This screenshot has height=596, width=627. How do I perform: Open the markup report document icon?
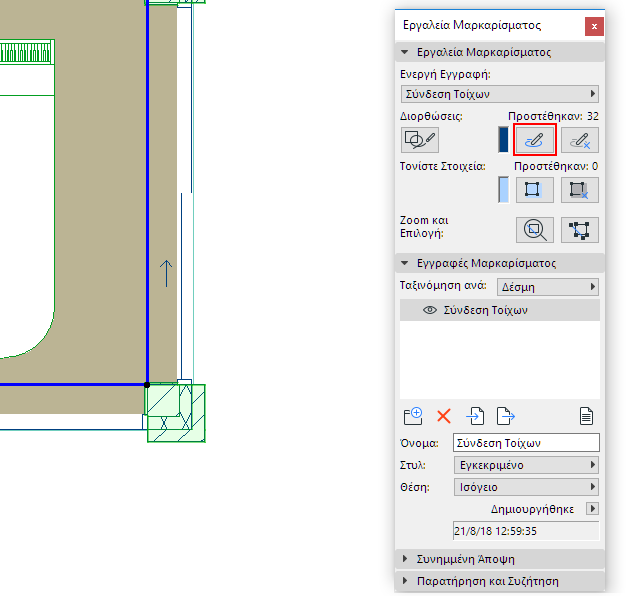(x=586, y=416)
